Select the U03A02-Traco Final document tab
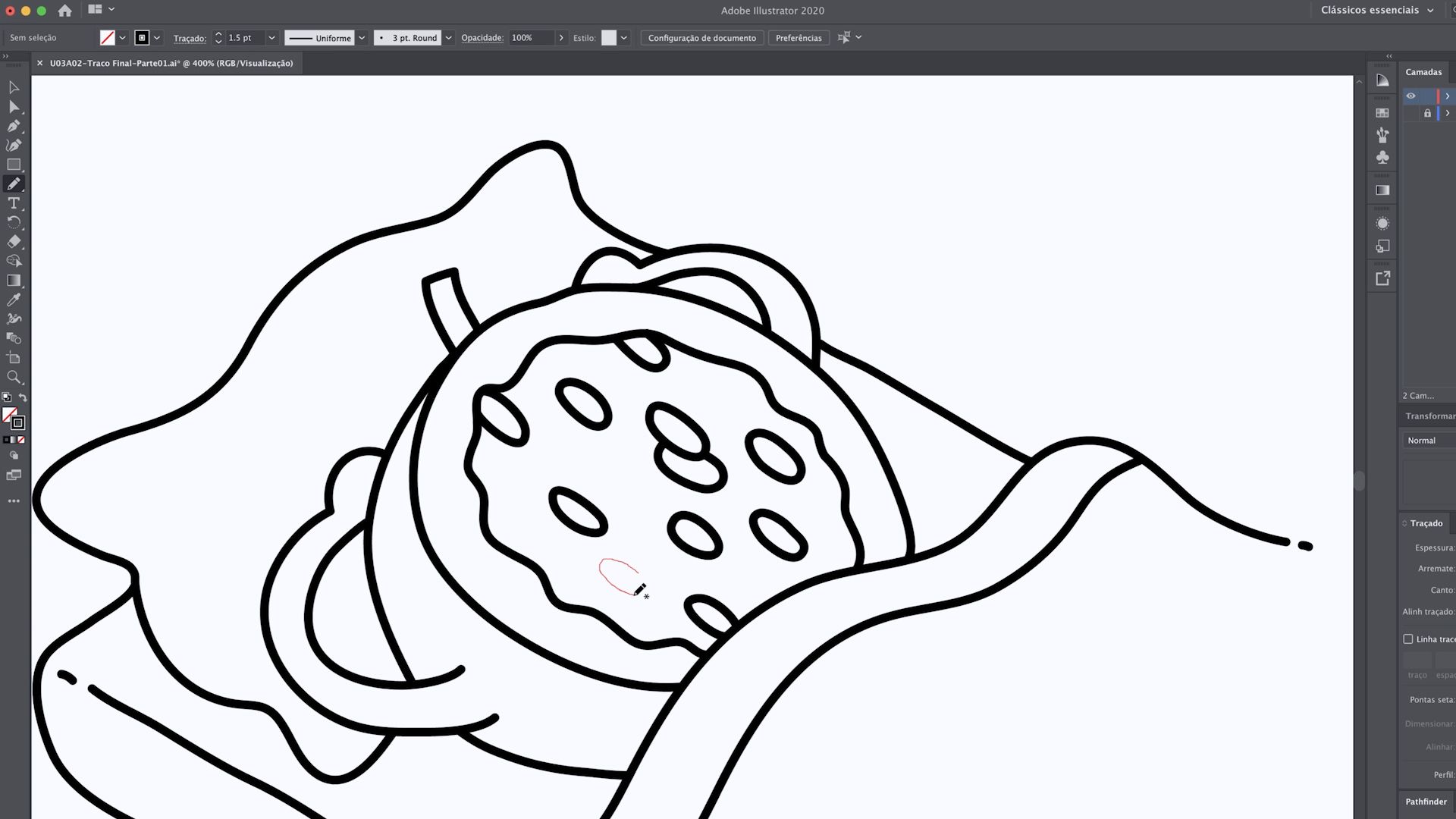The image size is (1456, 819). click(x=171, y=64)
